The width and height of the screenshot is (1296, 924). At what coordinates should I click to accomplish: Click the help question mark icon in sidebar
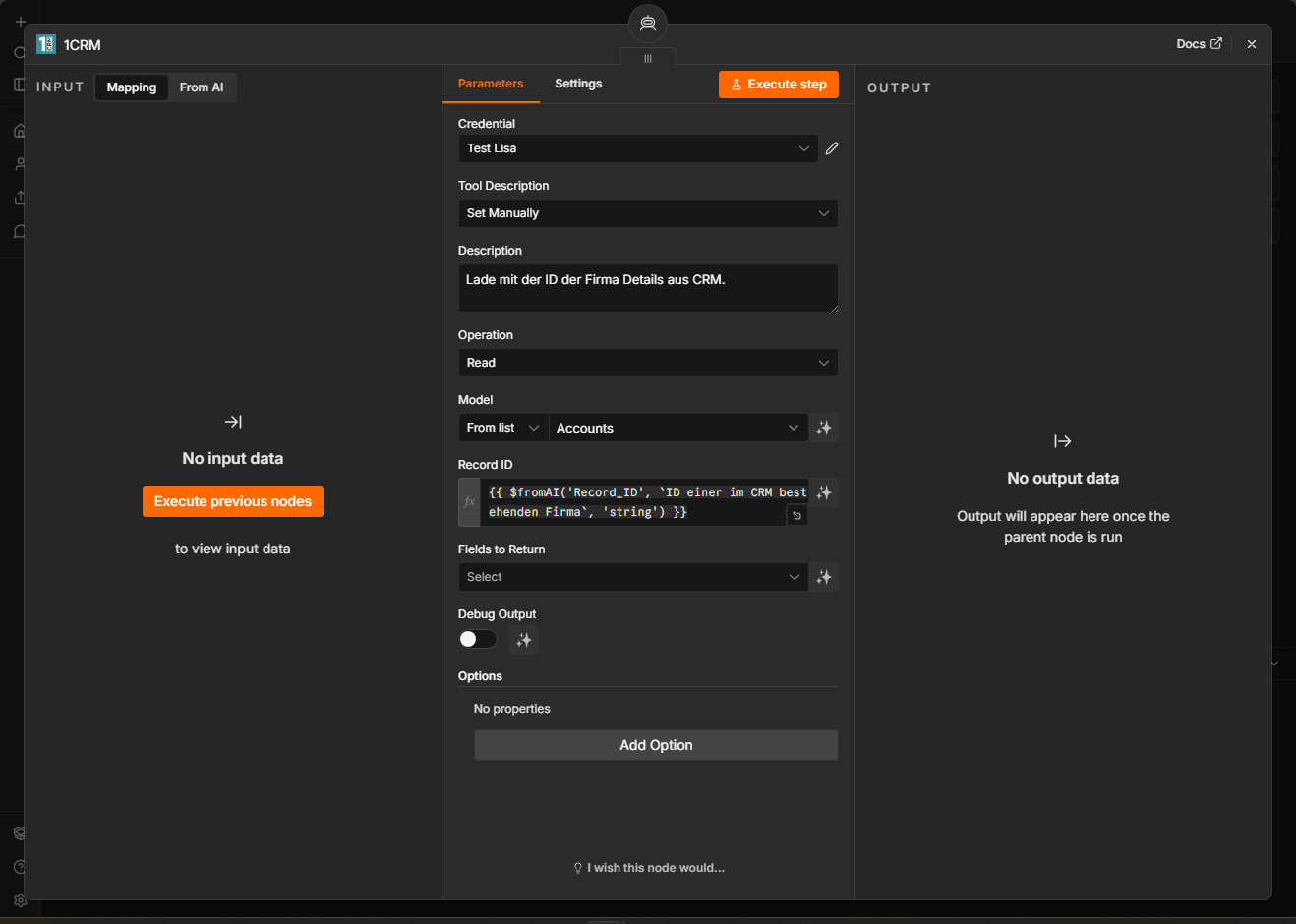point(20,867)
